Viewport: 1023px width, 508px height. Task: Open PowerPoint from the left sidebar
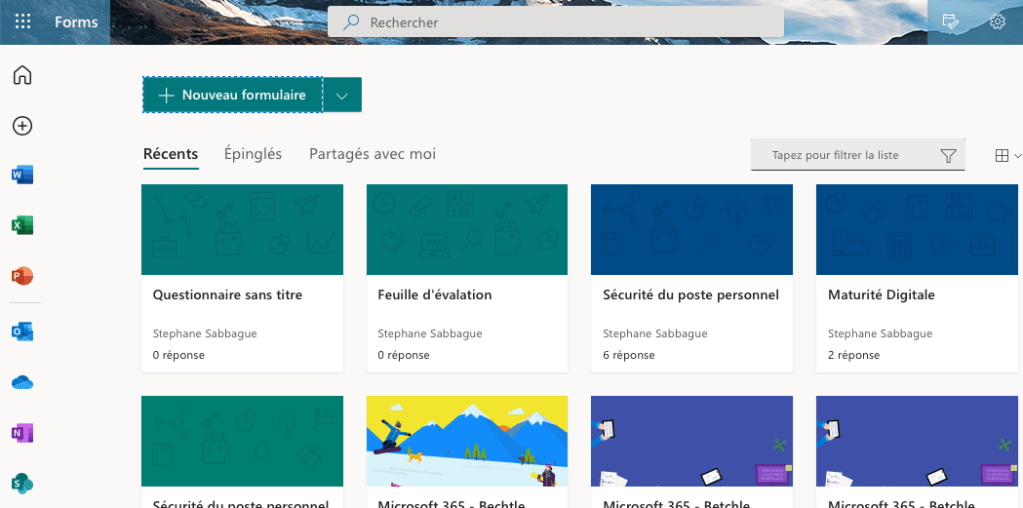(22, 276)
